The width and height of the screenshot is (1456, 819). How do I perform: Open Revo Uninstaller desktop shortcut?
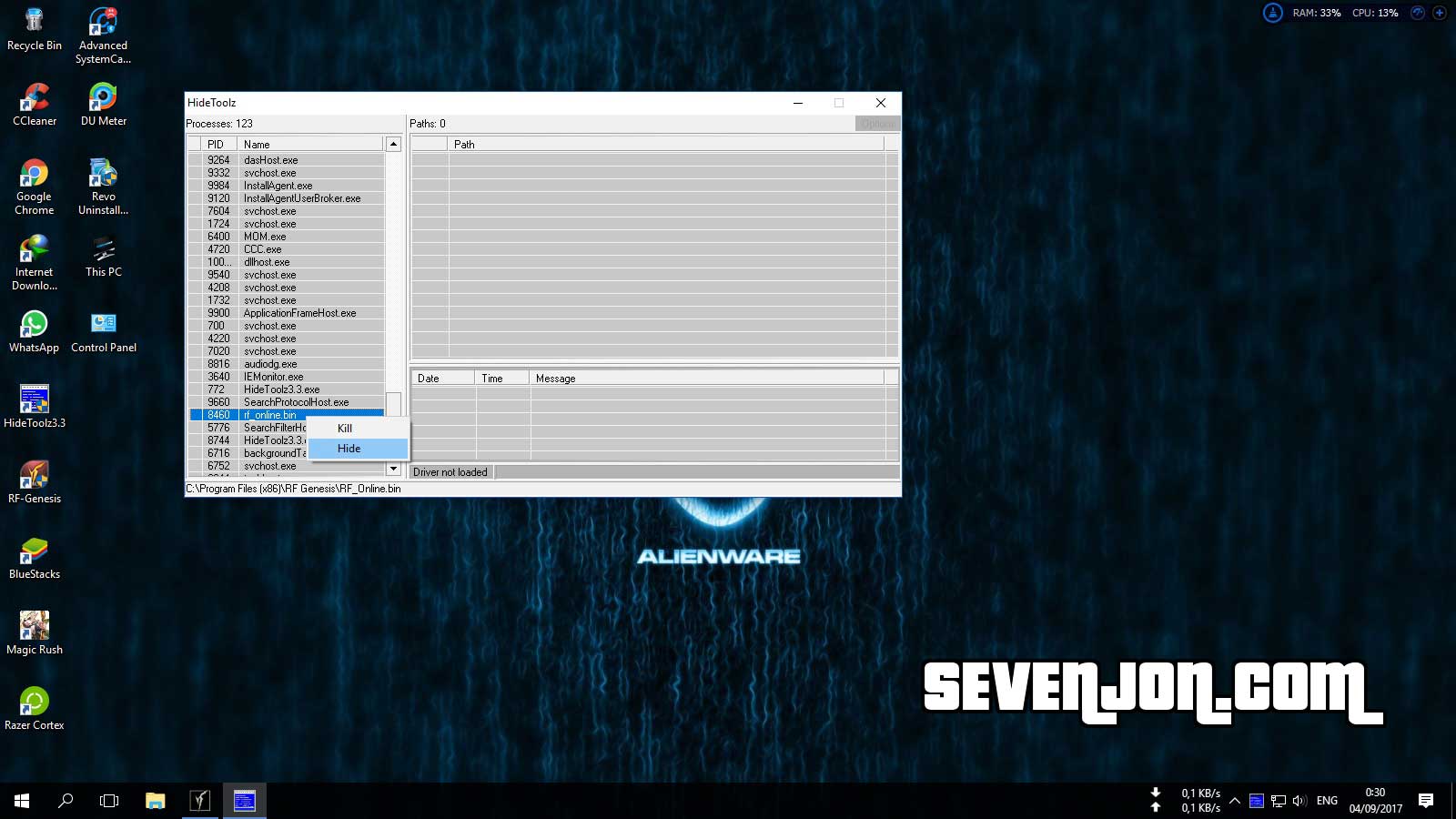[103, 187]
